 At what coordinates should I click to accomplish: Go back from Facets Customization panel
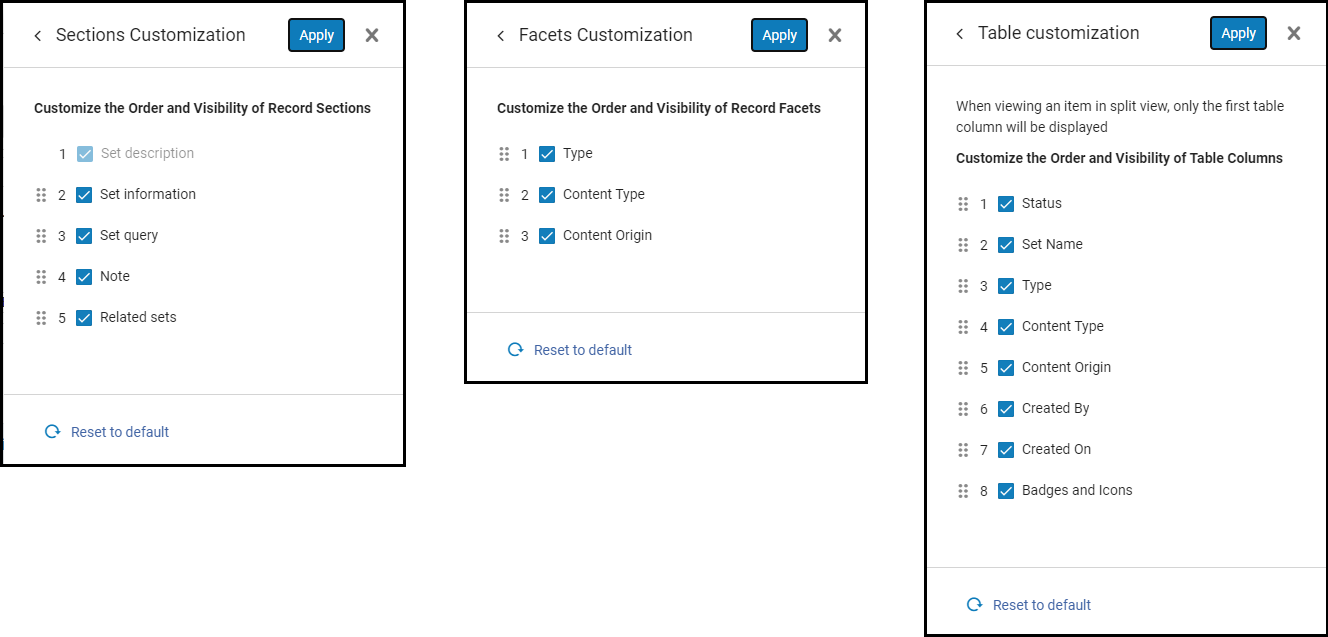501,36
